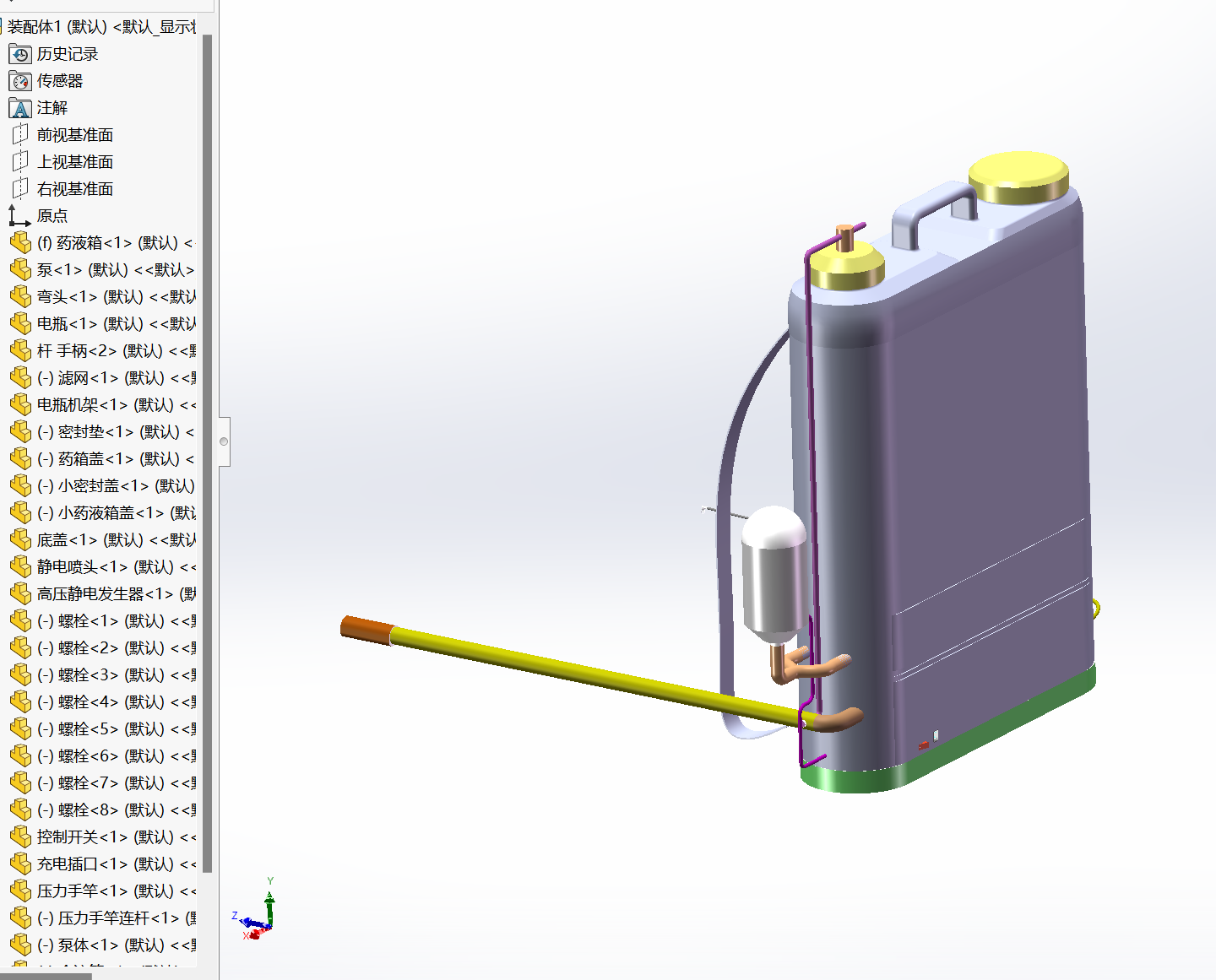Collapse the feature tree panel handle
This screenshot has width=1216, height=980.
point(224,441)
